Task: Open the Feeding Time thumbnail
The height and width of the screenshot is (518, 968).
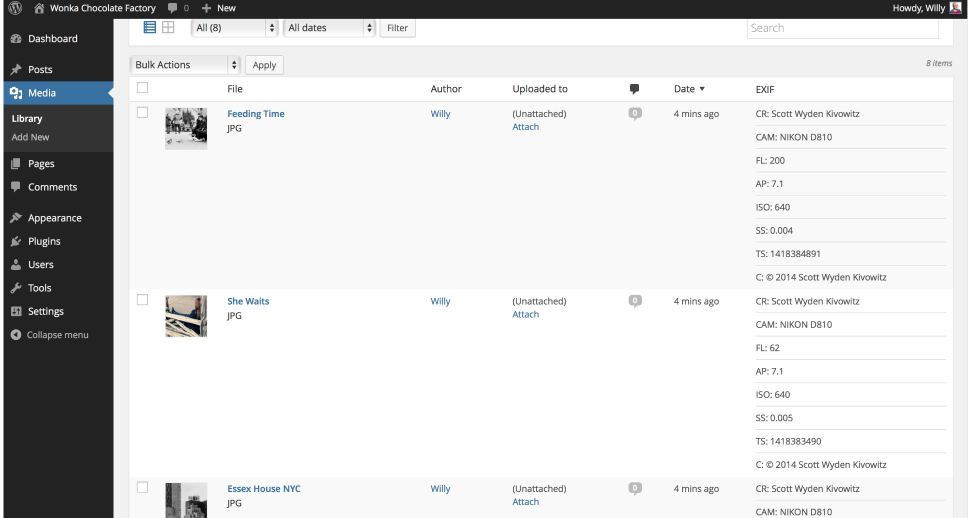Action: point(186,128)
